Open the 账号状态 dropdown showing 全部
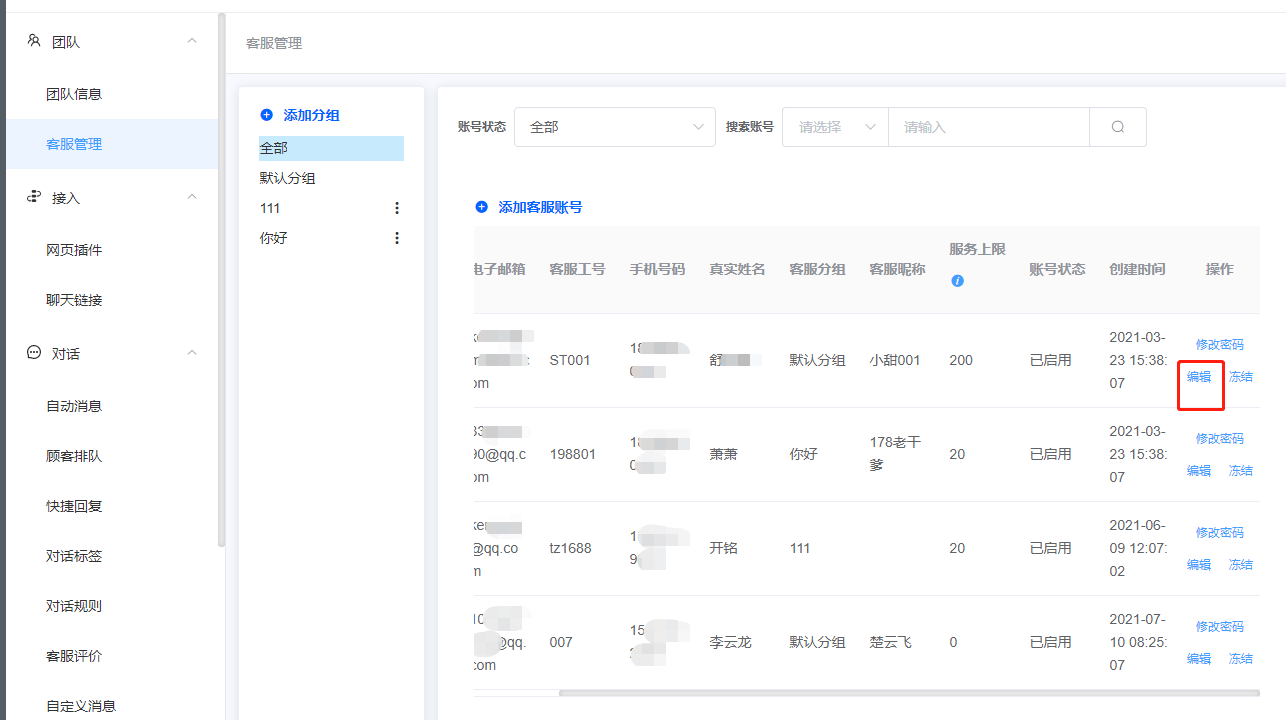Image resolution: width=1286 pixels, height=720 pixels. coord(615,127)
